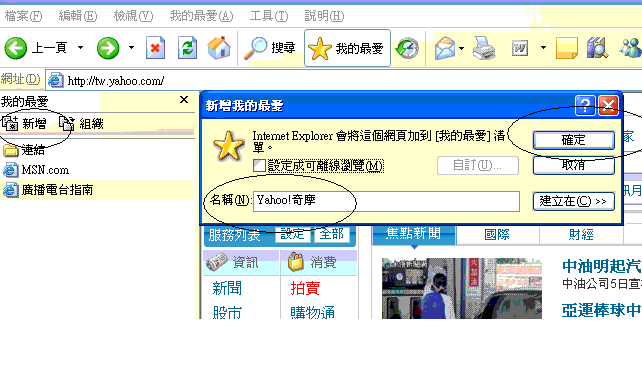Open the 股市 stock link
The width and height of the screenshot is (642, 384).
pos(227,312)
